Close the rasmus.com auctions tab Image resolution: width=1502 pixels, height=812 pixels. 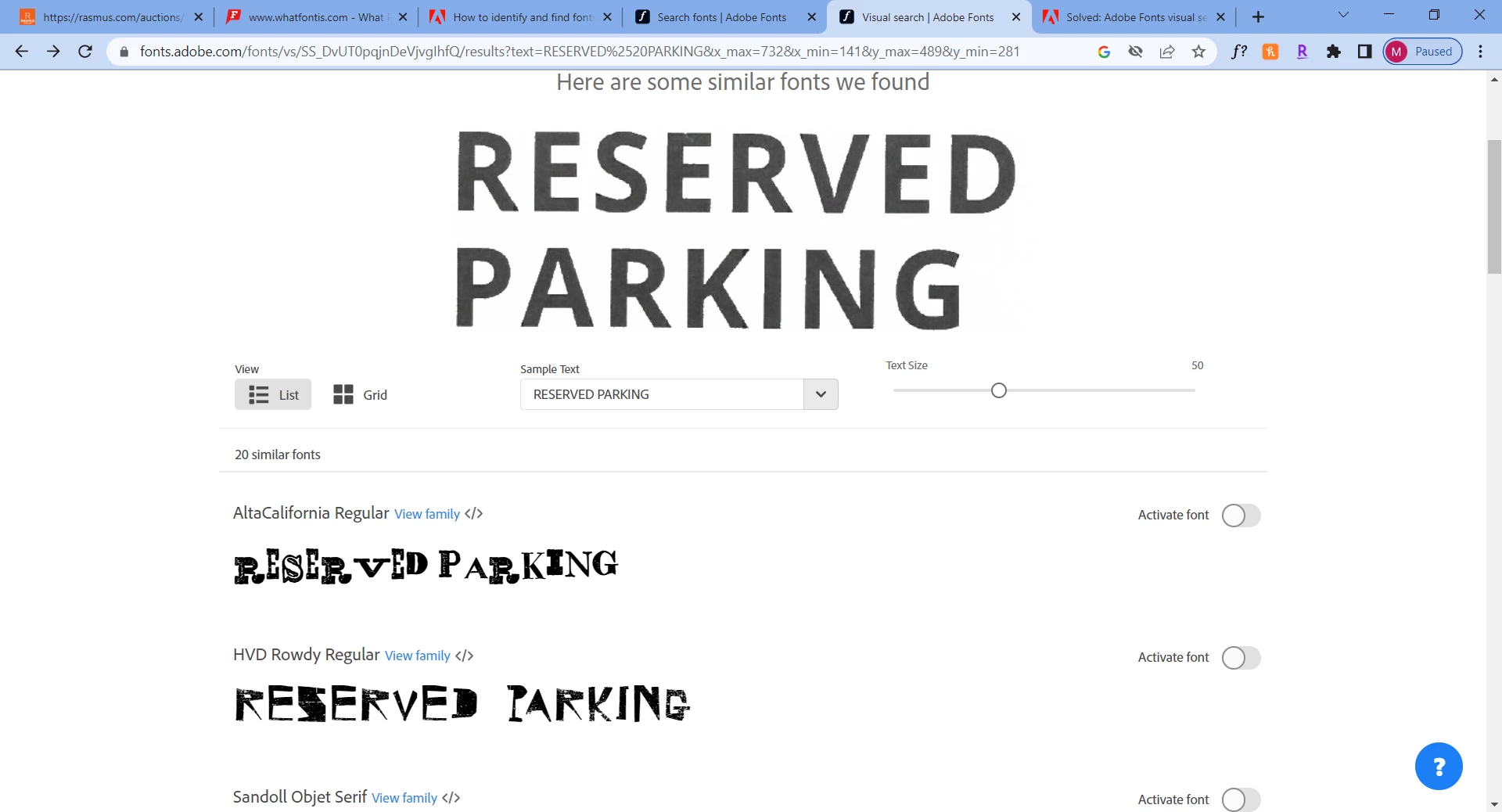tap(198, 16)
